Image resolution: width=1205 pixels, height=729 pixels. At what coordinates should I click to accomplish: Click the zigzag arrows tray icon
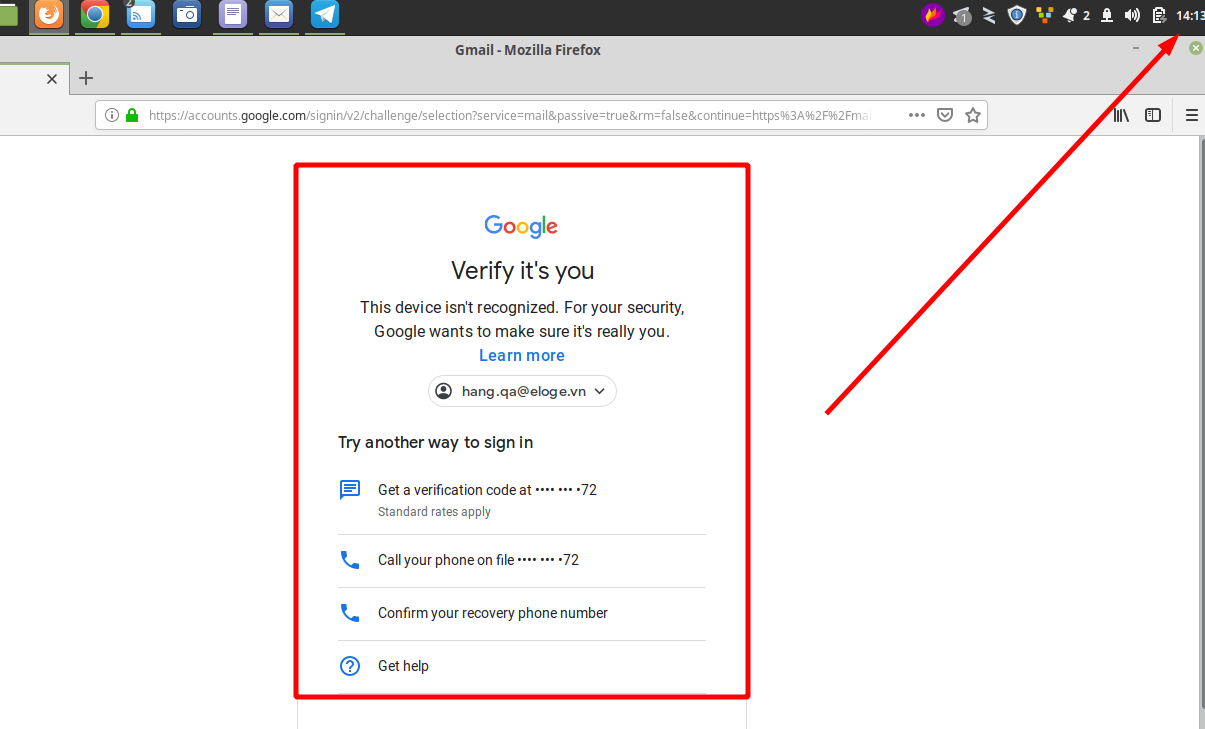[990, 15]
